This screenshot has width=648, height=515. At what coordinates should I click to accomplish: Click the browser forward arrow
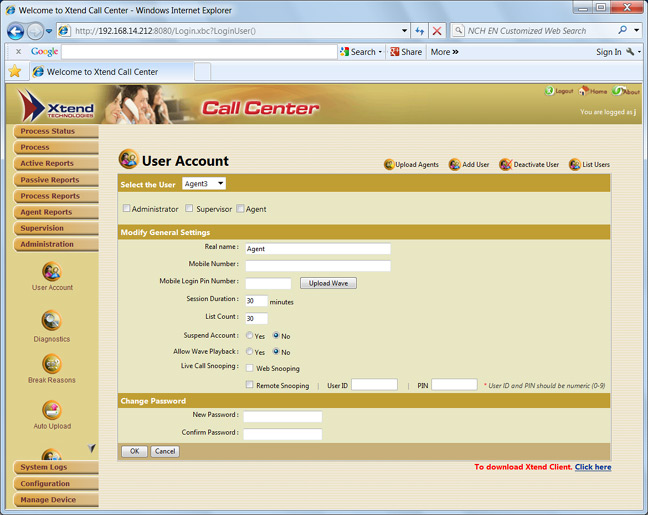tap(35, 31)
